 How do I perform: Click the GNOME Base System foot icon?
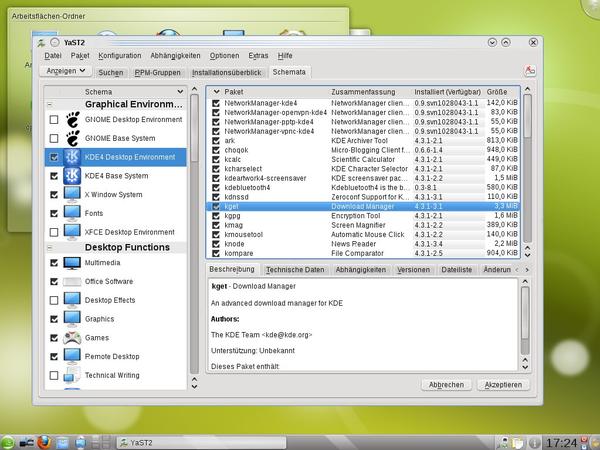tap(72, 138)
